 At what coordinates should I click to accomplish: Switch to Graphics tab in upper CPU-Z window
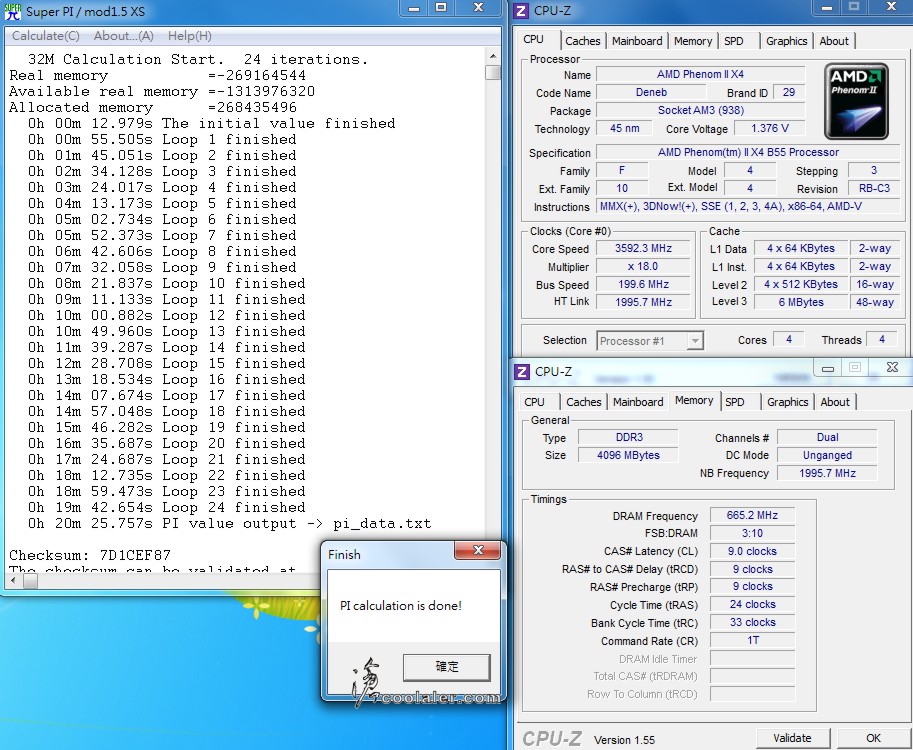786,41
